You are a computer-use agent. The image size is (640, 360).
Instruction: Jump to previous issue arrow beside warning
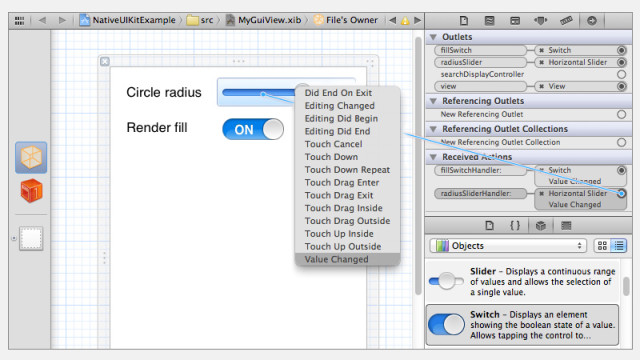392,20
